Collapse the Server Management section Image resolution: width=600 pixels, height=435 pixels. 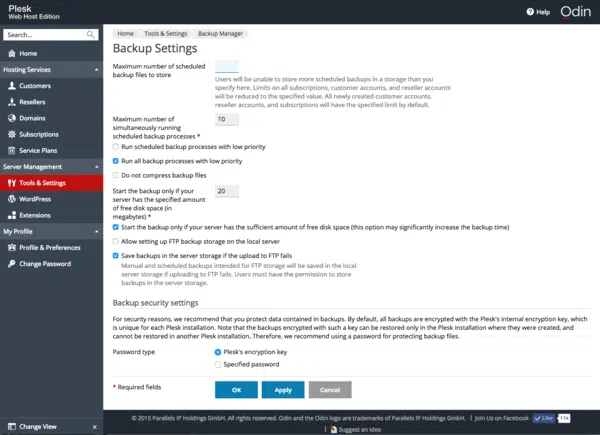[96, 167]
